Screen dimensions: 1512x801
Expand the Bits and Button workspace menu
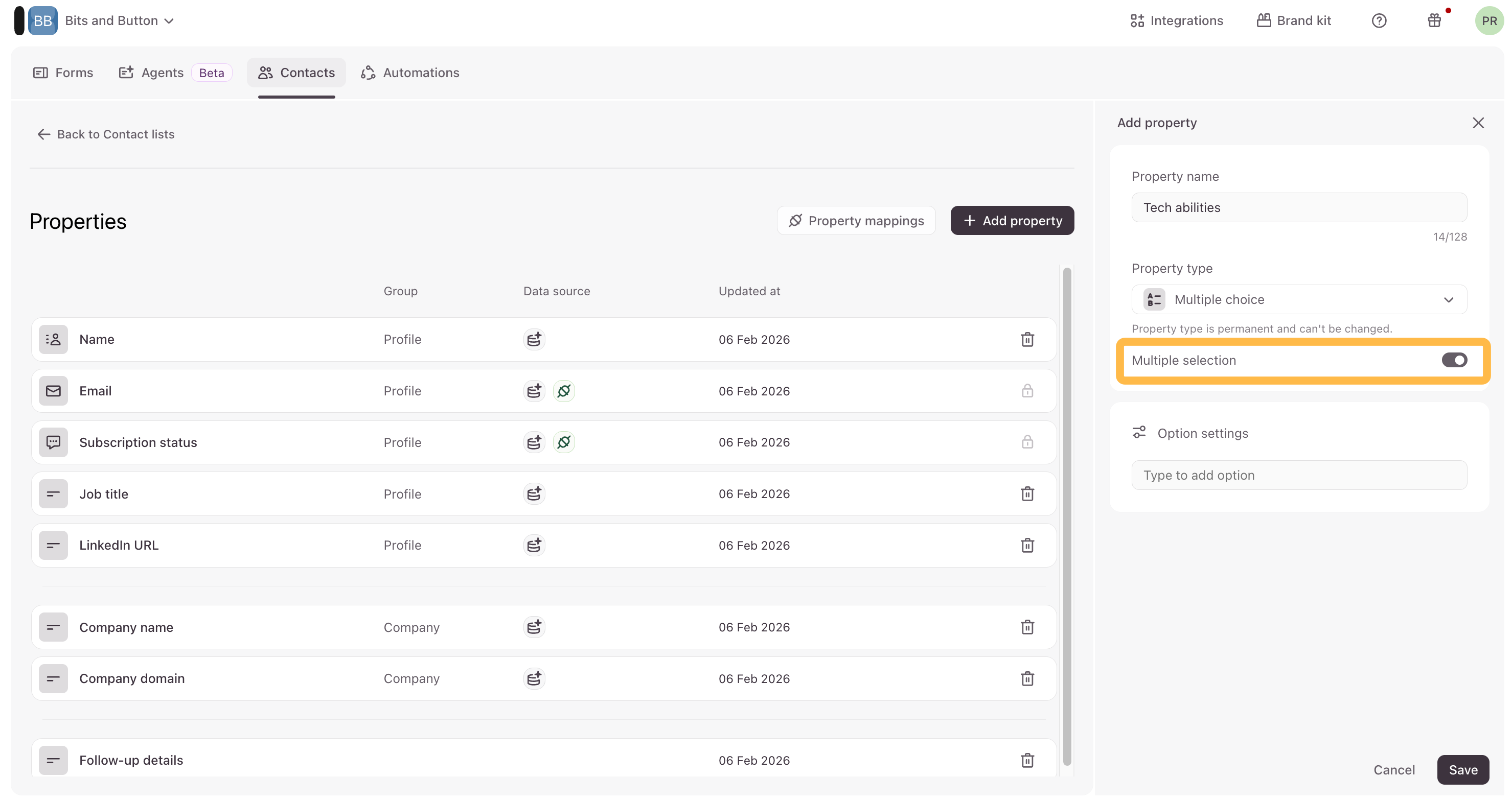click(119, 21)
